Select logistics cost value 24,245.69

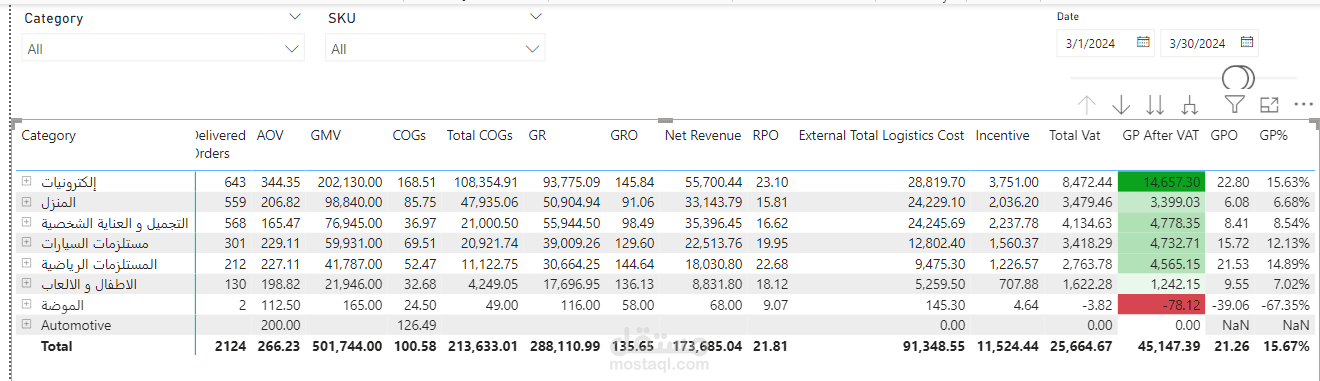coord(937,223)
